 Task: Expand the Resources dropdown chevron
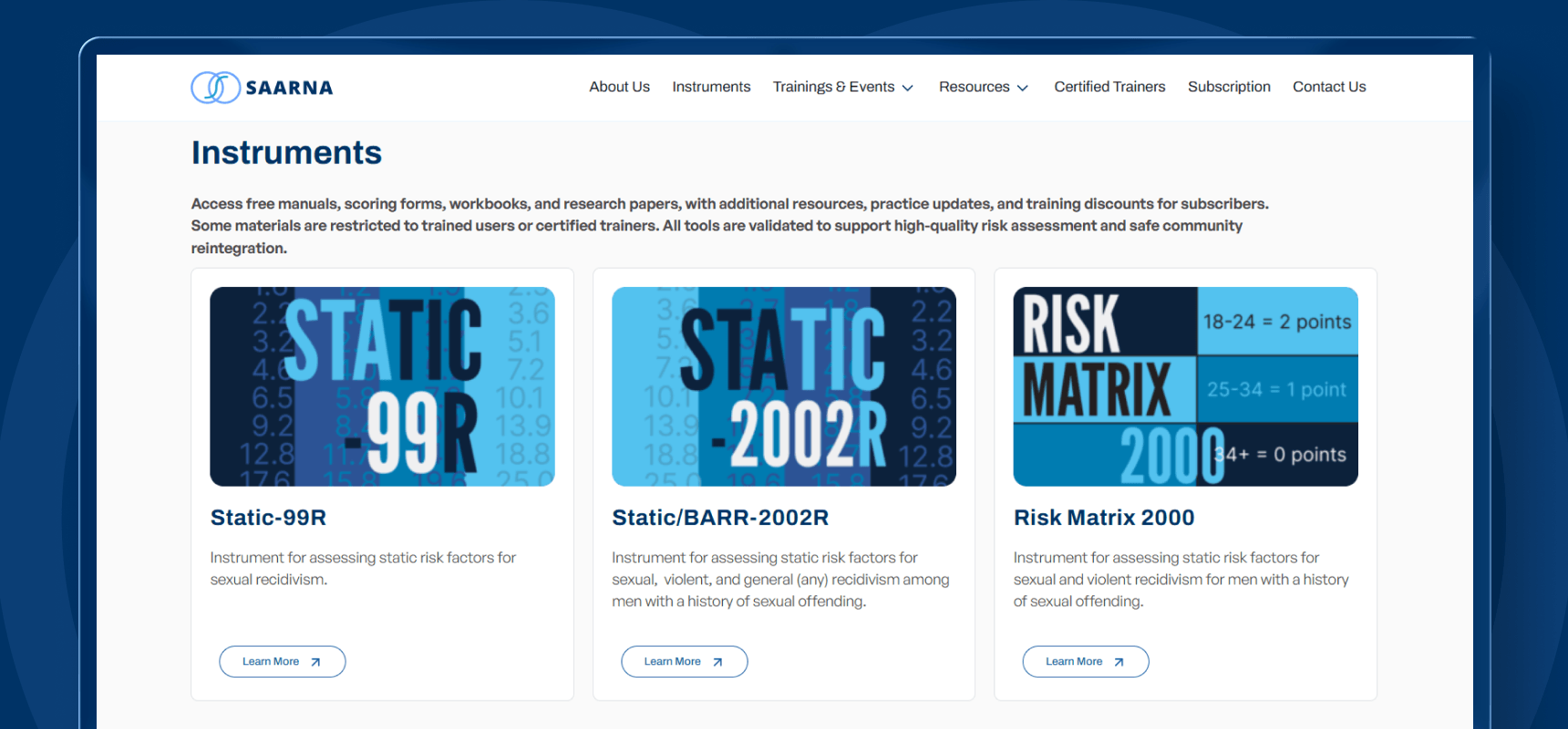(1023, 87)
